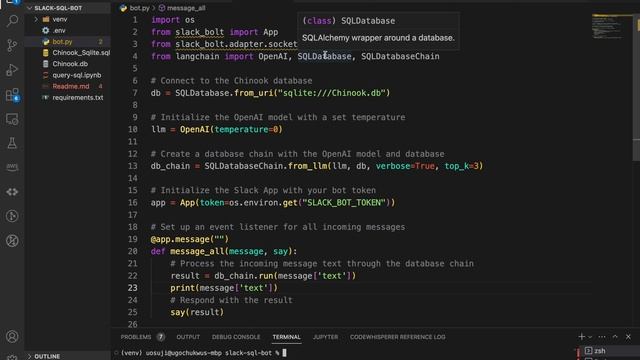Screen dimensions: 640x360
Task: Select the TERMINAL panel tab
Action: coord(287,337)
